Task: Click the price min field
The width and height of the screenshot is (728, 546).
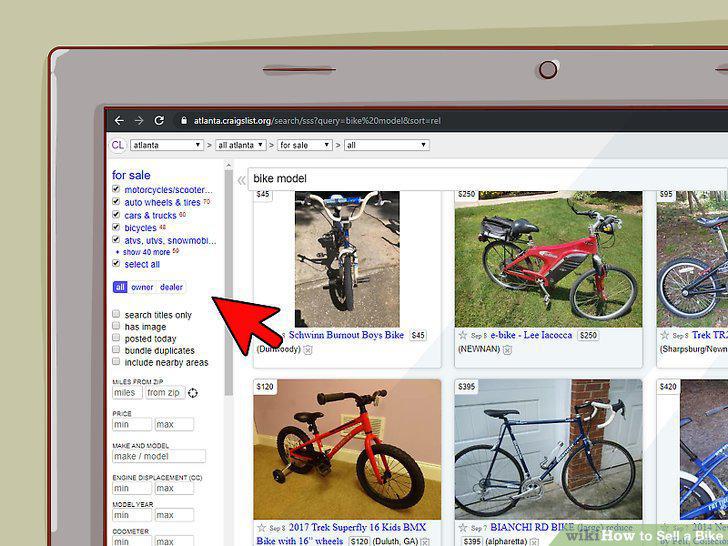Action: [132, 425]
